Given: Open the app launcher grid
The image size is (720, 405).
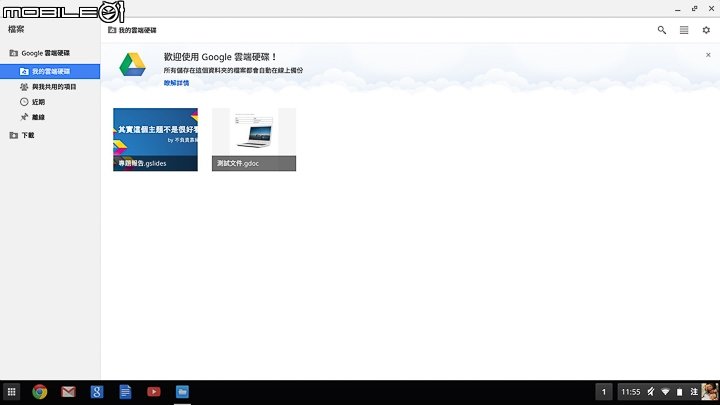Looking at the screenshot, I should click(x=11, y=392).
